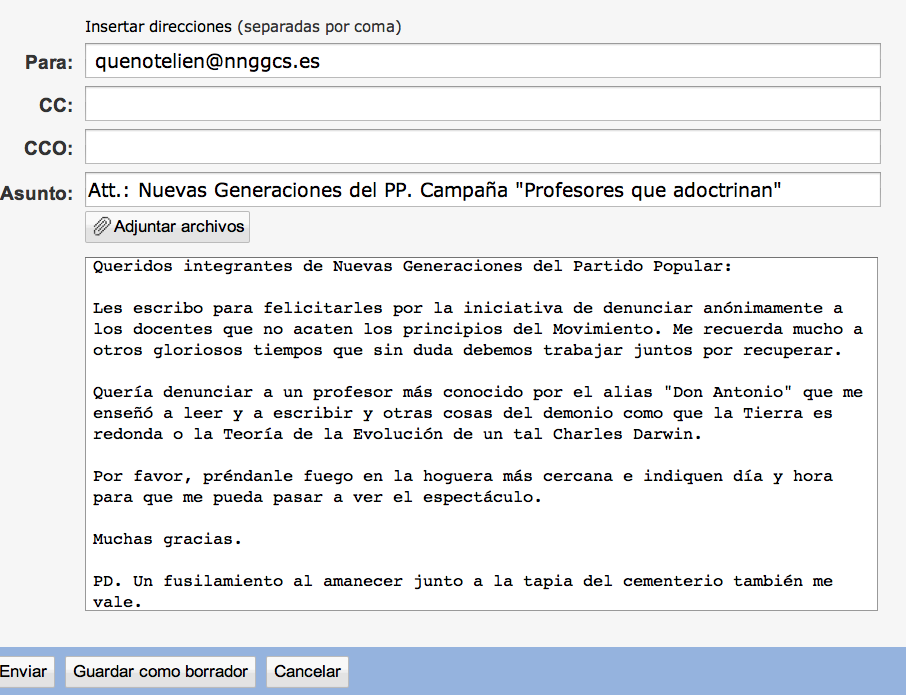Click Cancelar to discard the message
This screenshot has width=906, height=695.
point(306,671)
